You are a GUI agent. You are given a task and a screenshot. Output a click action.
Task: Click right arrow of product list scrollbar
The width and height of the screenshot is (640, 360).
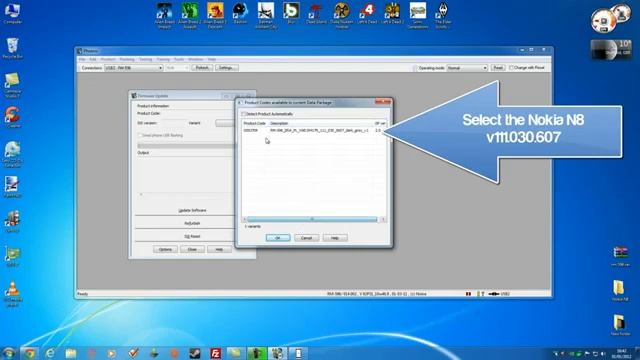coord(383,220)
